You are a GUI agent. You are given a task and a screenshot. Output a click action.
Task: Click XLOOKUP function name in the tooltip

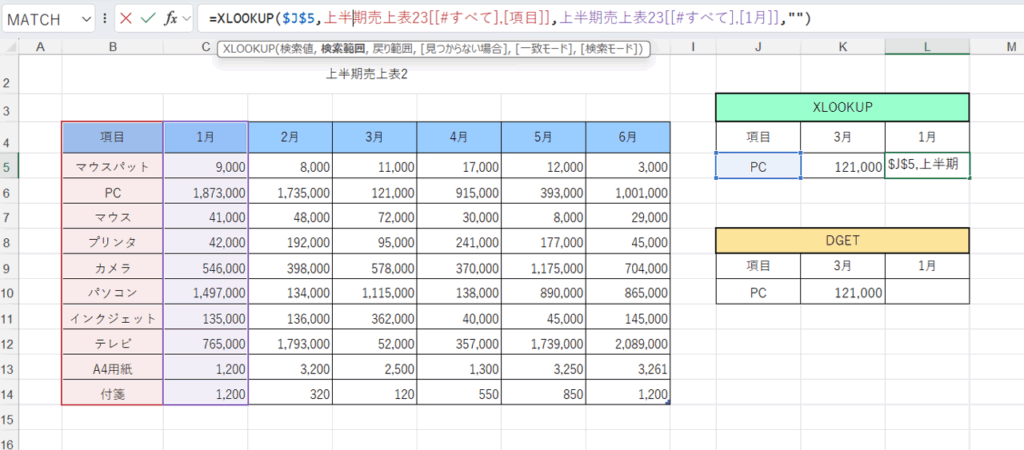[x=251, y=48]
